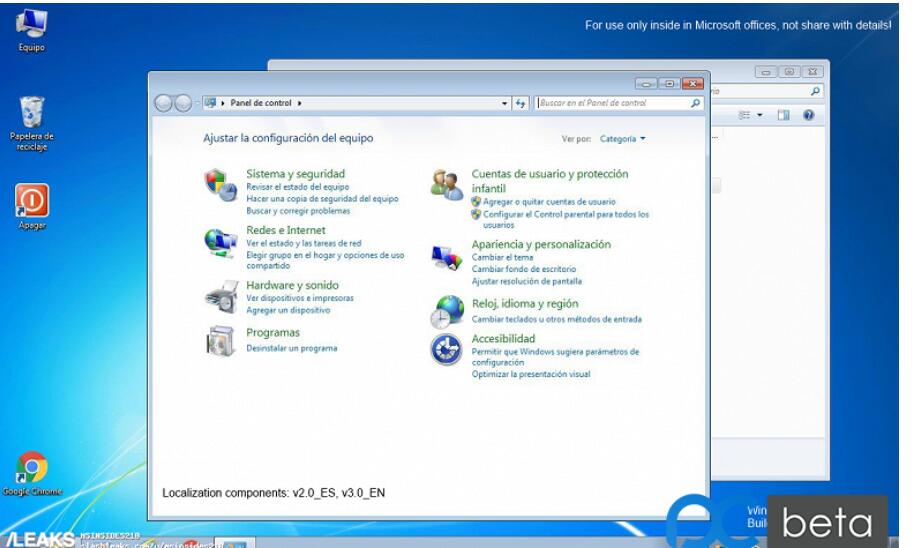
Task: Open Hacer una copia de seguridad del equipo
Action: tap(322, 198)
